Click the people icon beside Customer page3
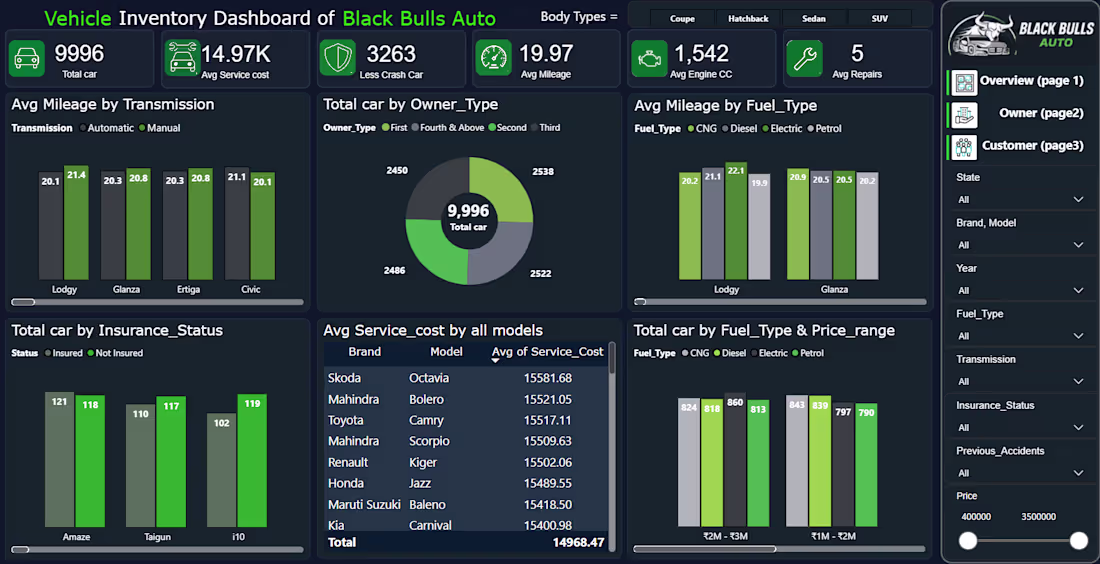The width and height of the screenshot is (1100, 564). [965, 147]
